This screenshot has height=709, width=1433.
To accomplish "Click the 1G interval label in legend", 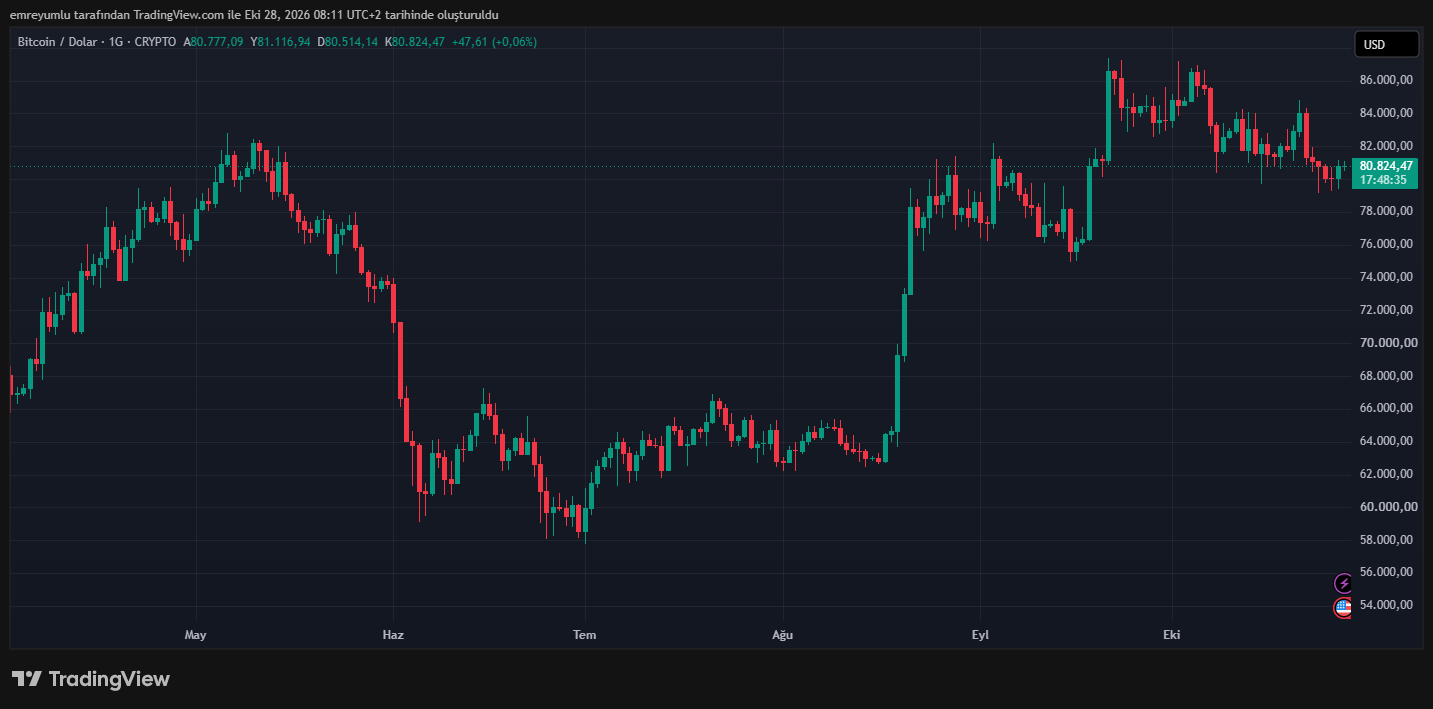I will pos(115,42).
